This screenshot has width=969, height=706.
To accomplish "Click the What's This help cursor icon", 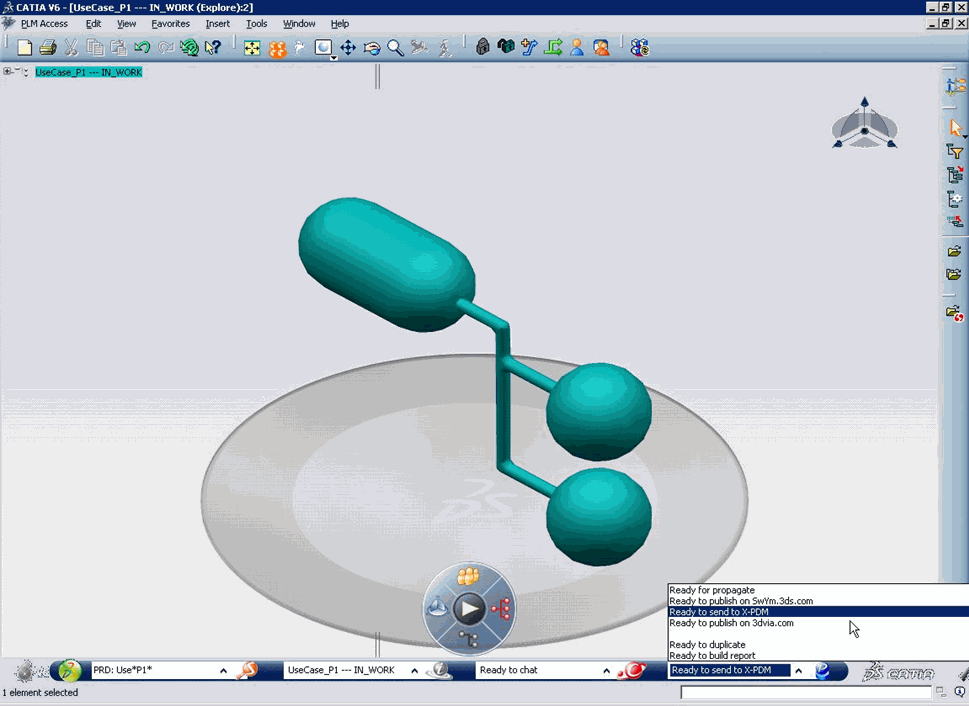I will pyautogui.click(x=213, y=48).
